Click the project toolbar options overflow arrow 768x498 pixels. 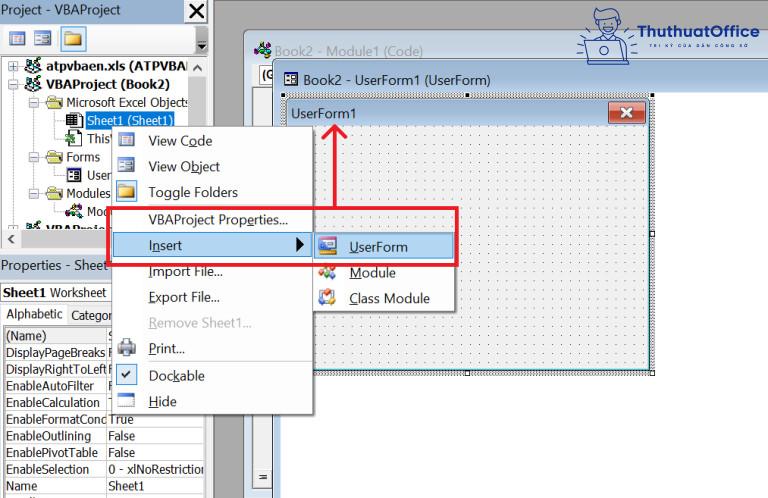click(201, 40)
